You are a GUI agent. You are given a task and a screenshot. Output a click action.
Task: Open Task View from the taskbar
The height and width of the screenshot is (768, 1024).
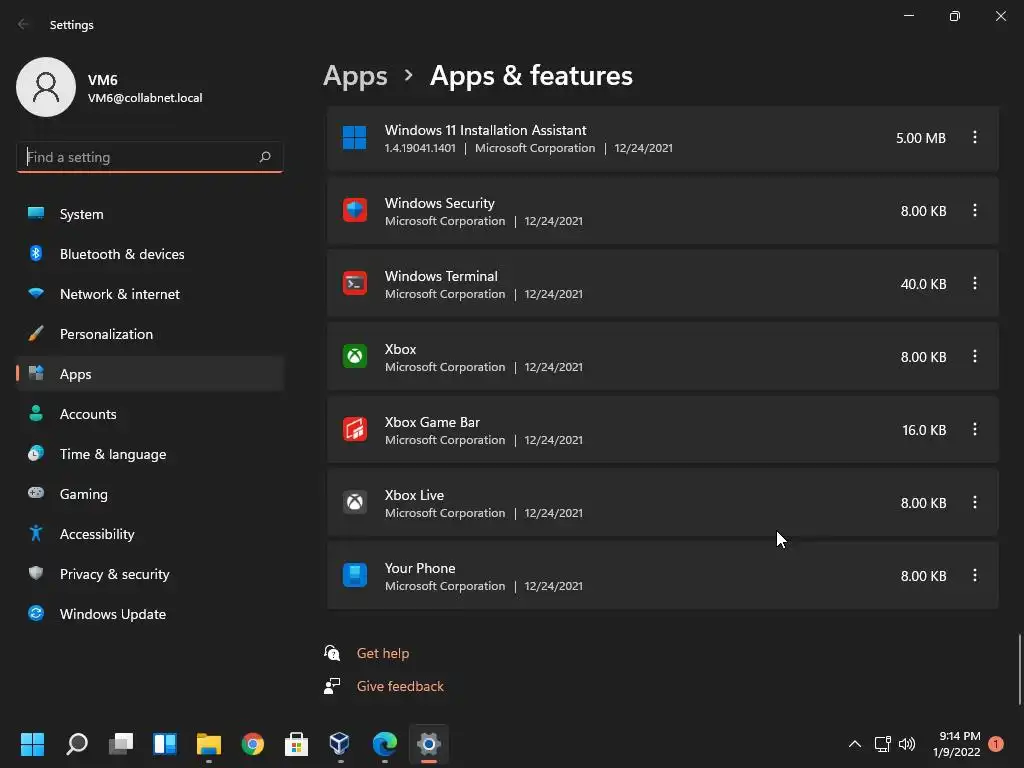pyautogui.click(x=121, y=743)
